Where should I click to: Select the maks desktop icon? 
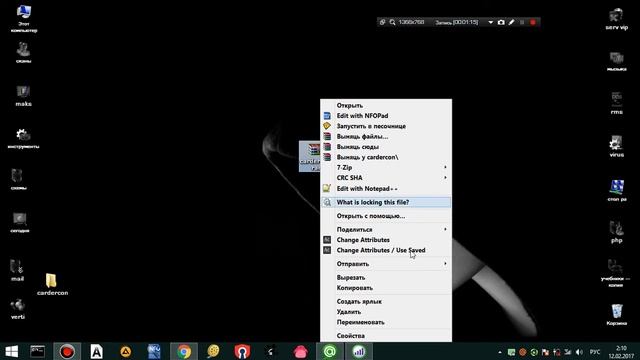[23, 96]
